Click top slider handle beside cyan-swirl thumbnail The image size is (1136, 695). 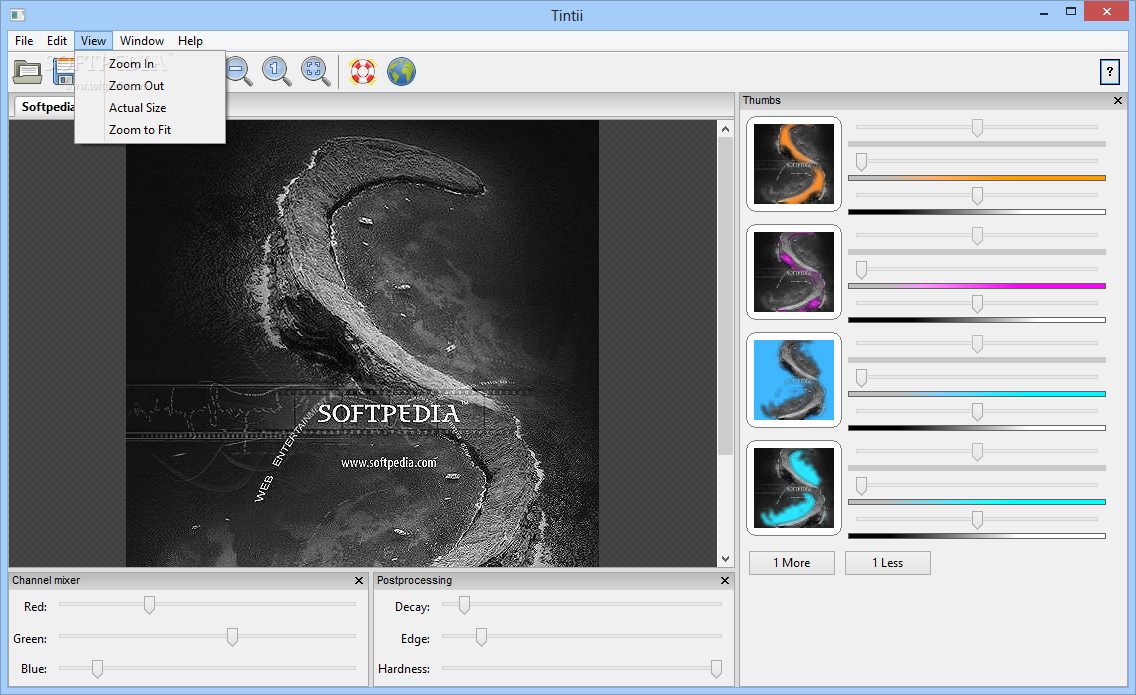coord(977,452)
